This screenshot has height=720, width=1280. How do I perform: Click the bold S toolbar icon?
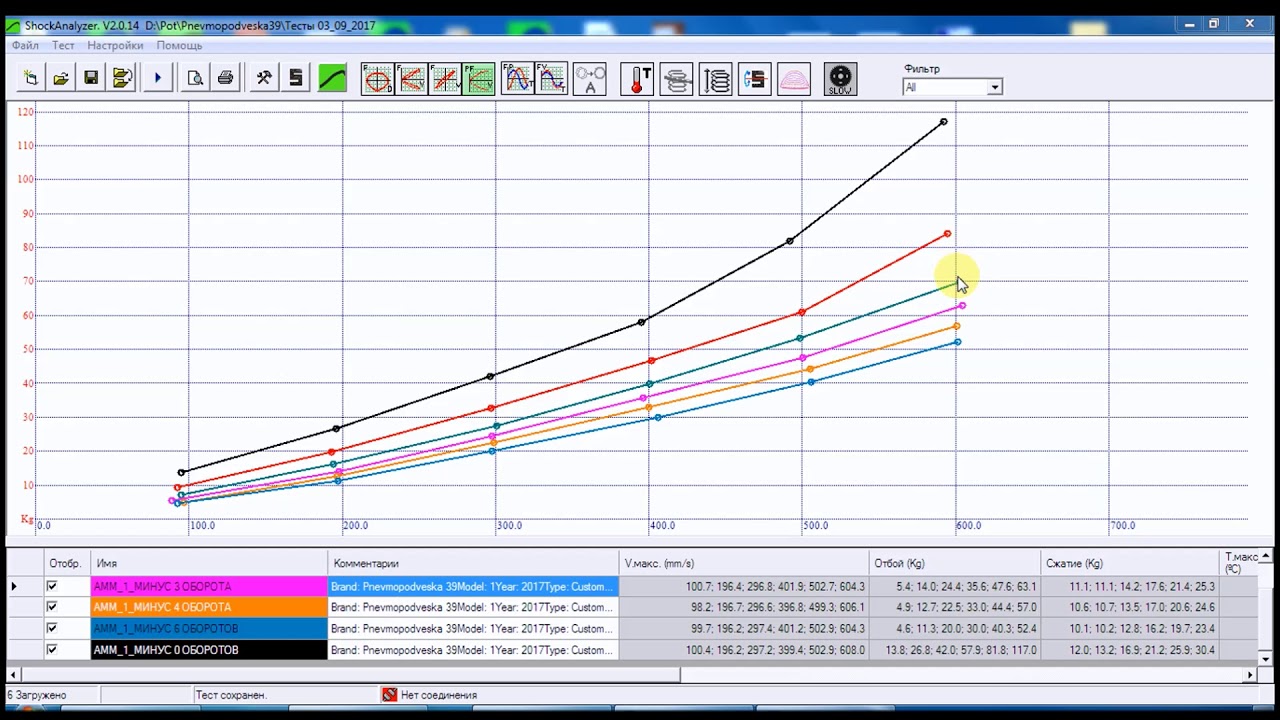[295, 78]
